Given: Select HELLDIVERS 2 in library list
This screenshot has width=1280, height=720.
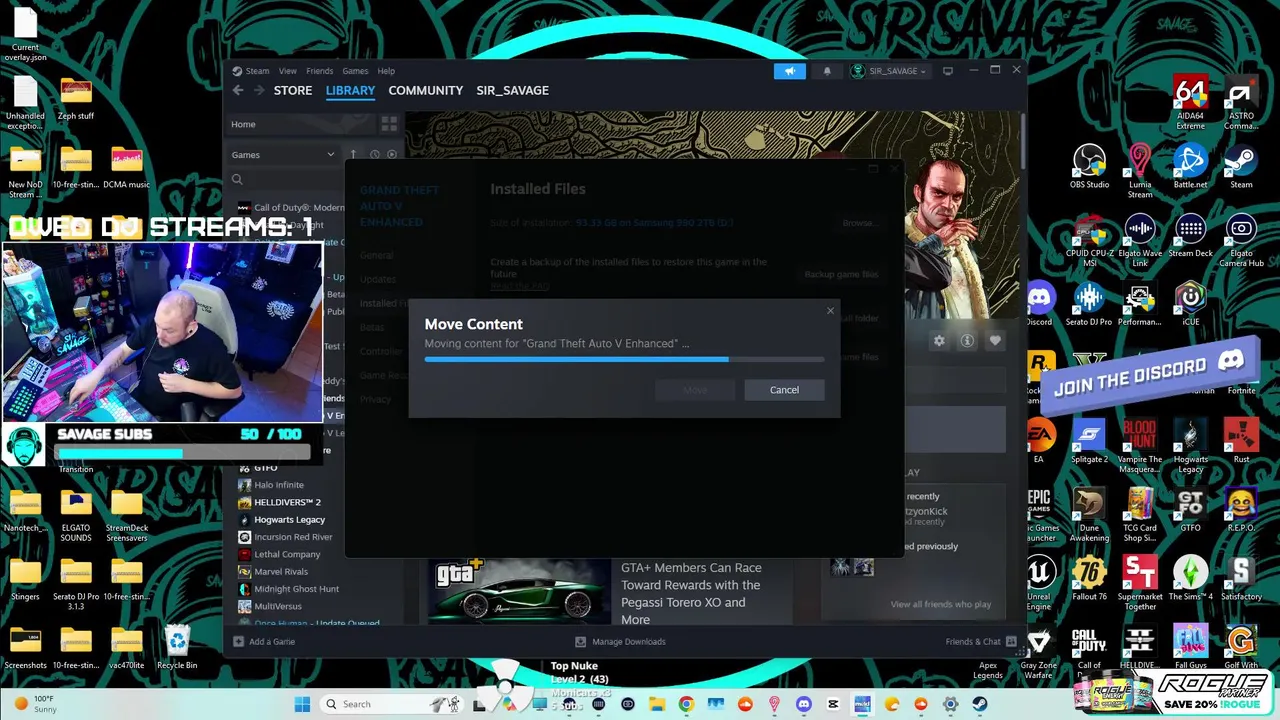Looking at the screenshot, I should (286, 502).
